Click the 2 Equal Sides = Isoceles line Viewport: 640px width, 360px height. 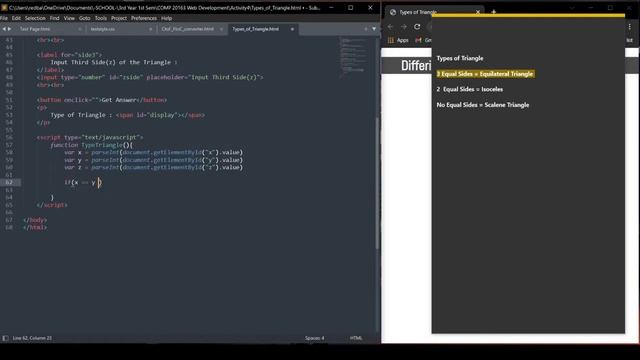[x=469, y=89]
